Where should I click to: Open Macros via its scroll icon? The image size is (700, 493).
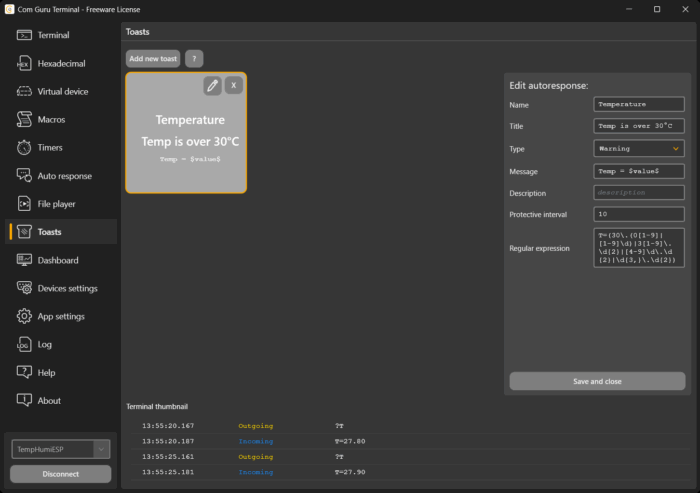click(x=24, y=119)
